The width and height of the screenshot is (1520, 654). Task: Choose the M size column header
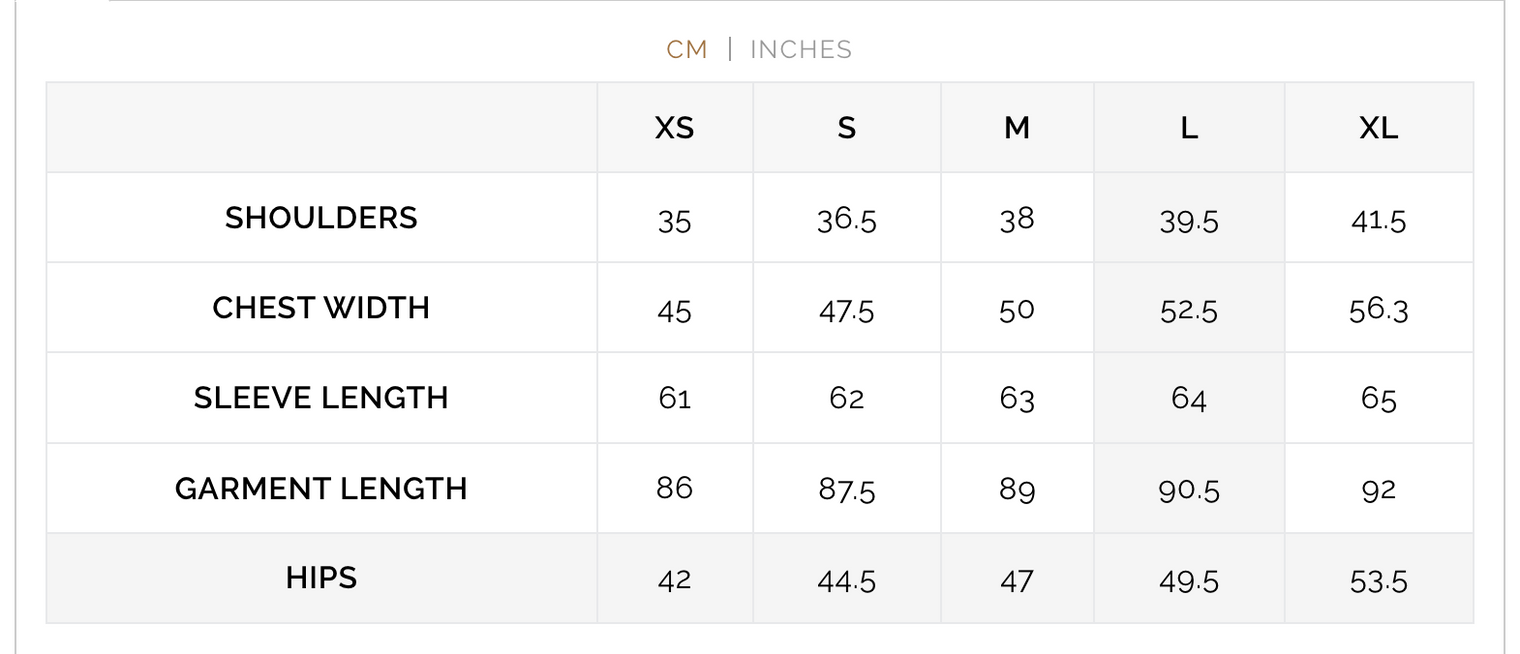(1016, 128)
